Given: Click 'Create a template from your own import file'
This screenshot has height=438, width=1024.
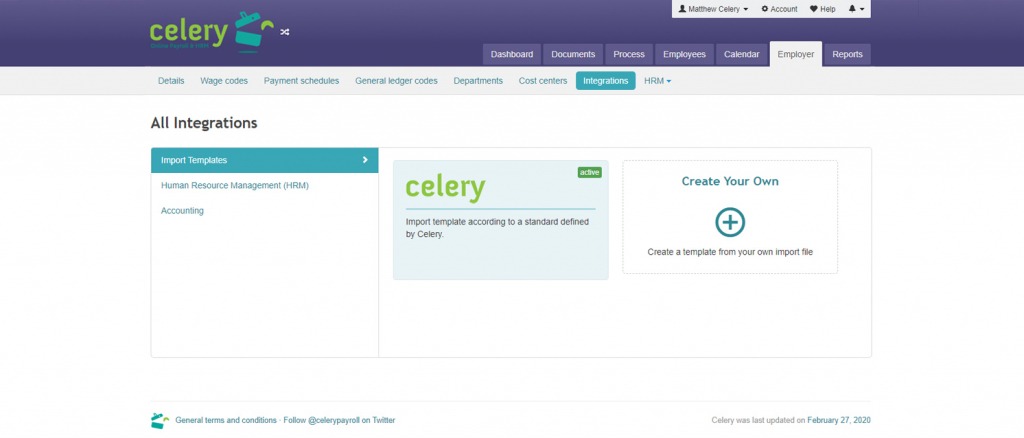Looking at the screenshot, I should coord(730,252).
